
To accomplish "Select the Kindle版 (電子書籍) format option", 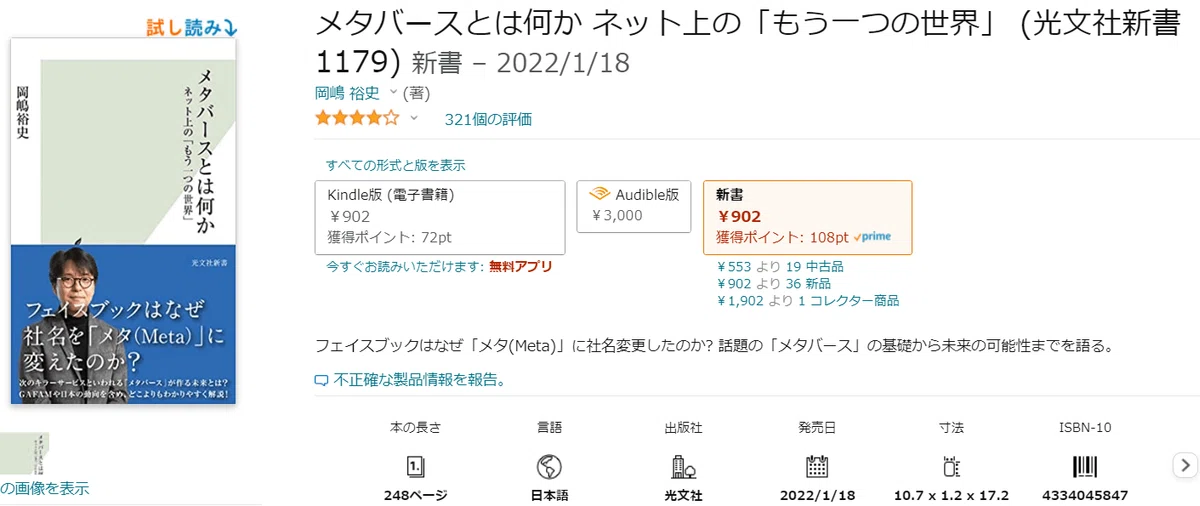I will 440,218.
